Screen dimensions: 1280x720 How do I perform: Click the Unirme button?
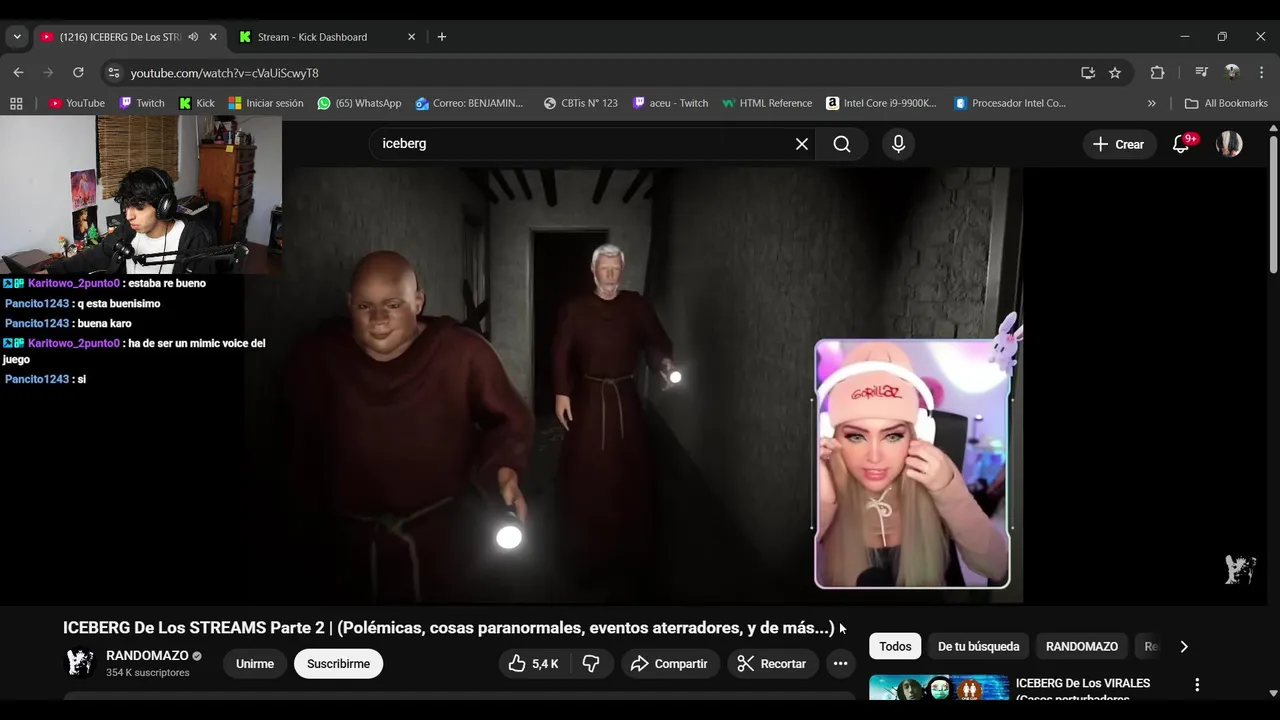255,664
